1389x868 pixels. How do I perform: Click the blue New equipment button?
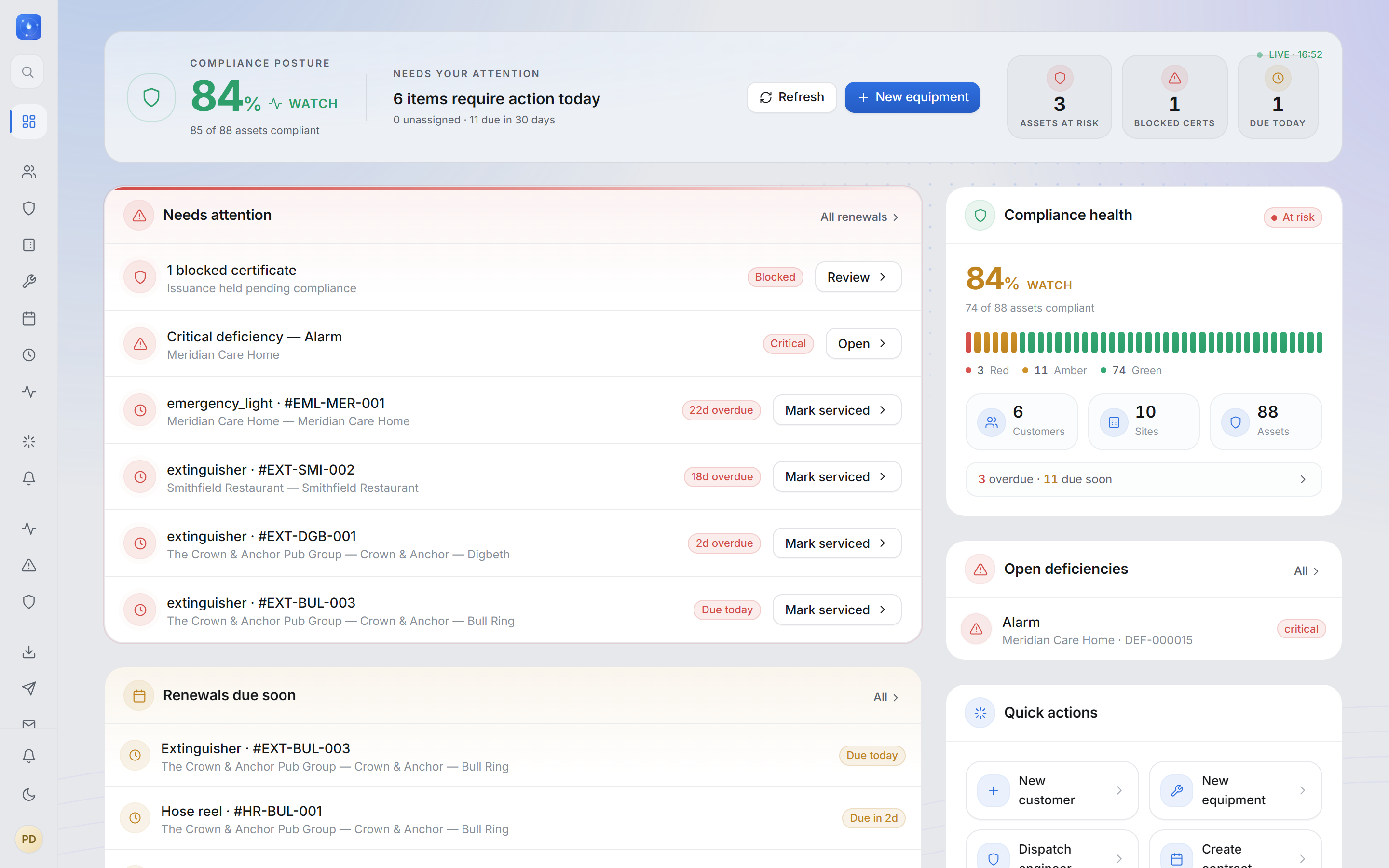pyautogui.click(x=912, y=97)
